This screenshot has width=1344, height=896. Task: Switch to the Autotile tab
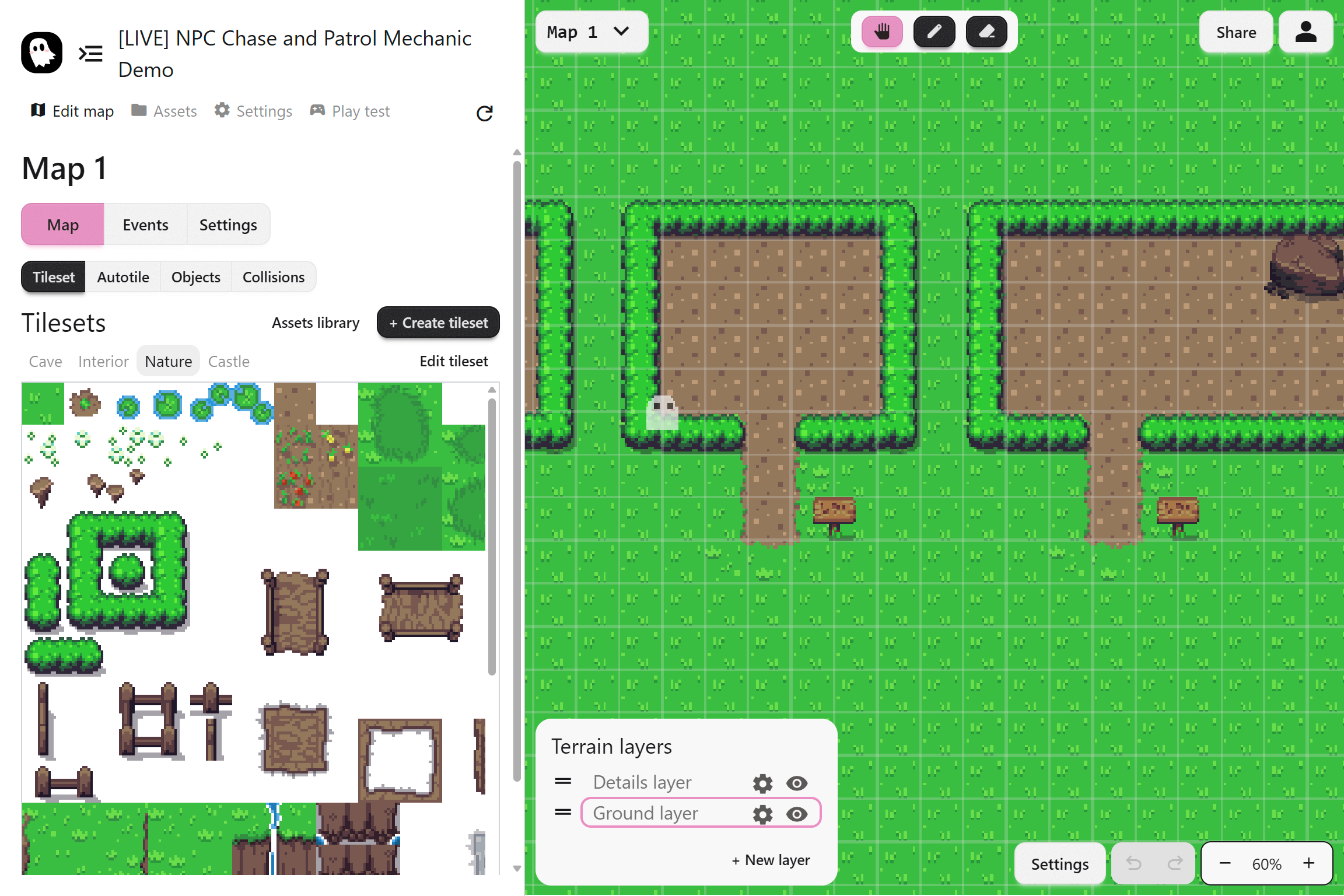123,277
